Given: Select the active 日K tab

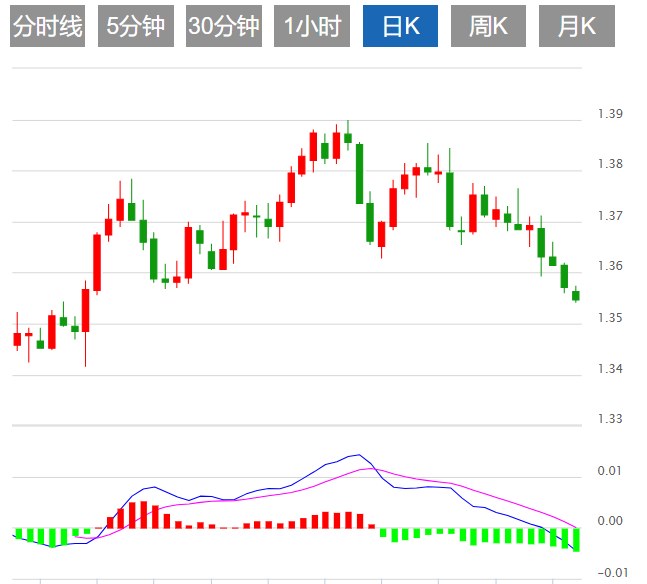Looking at the screenshot, I should point(400,26).
